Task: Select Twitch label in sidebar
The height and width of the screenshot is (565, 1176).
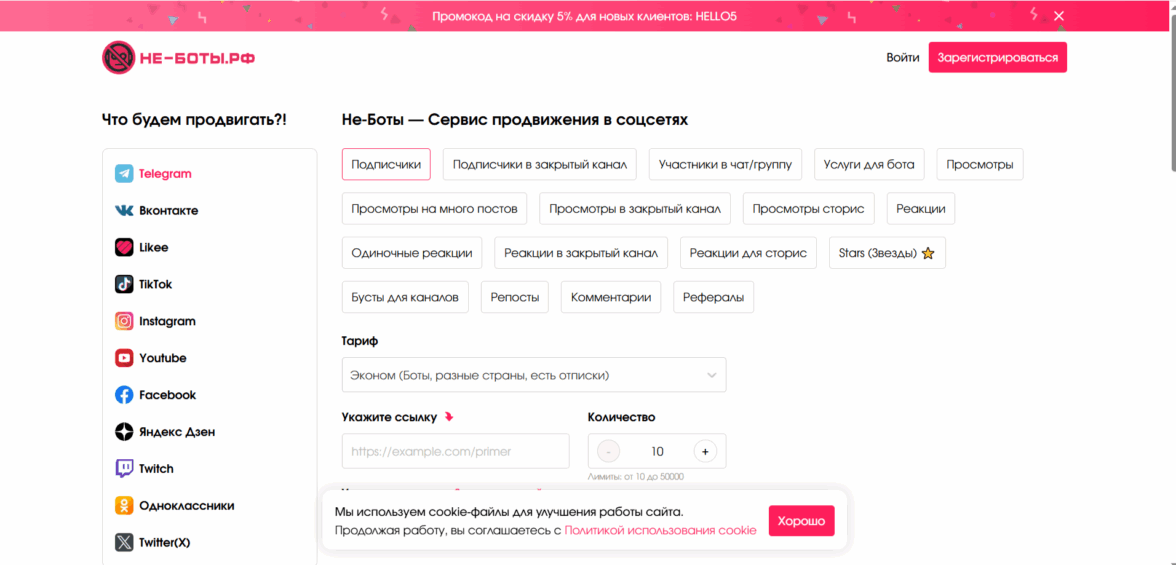Action: [x=156, y=469]
